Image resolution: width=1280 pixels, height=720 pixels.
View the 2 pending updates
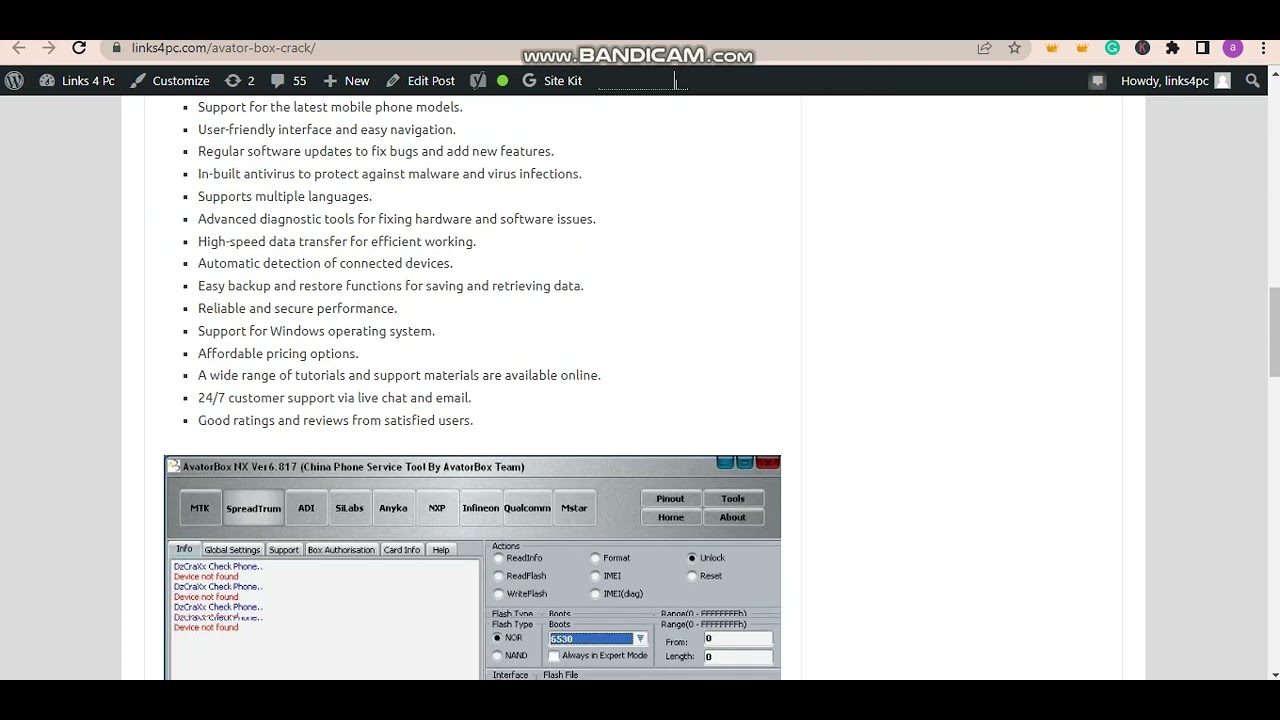coord(240,81)
